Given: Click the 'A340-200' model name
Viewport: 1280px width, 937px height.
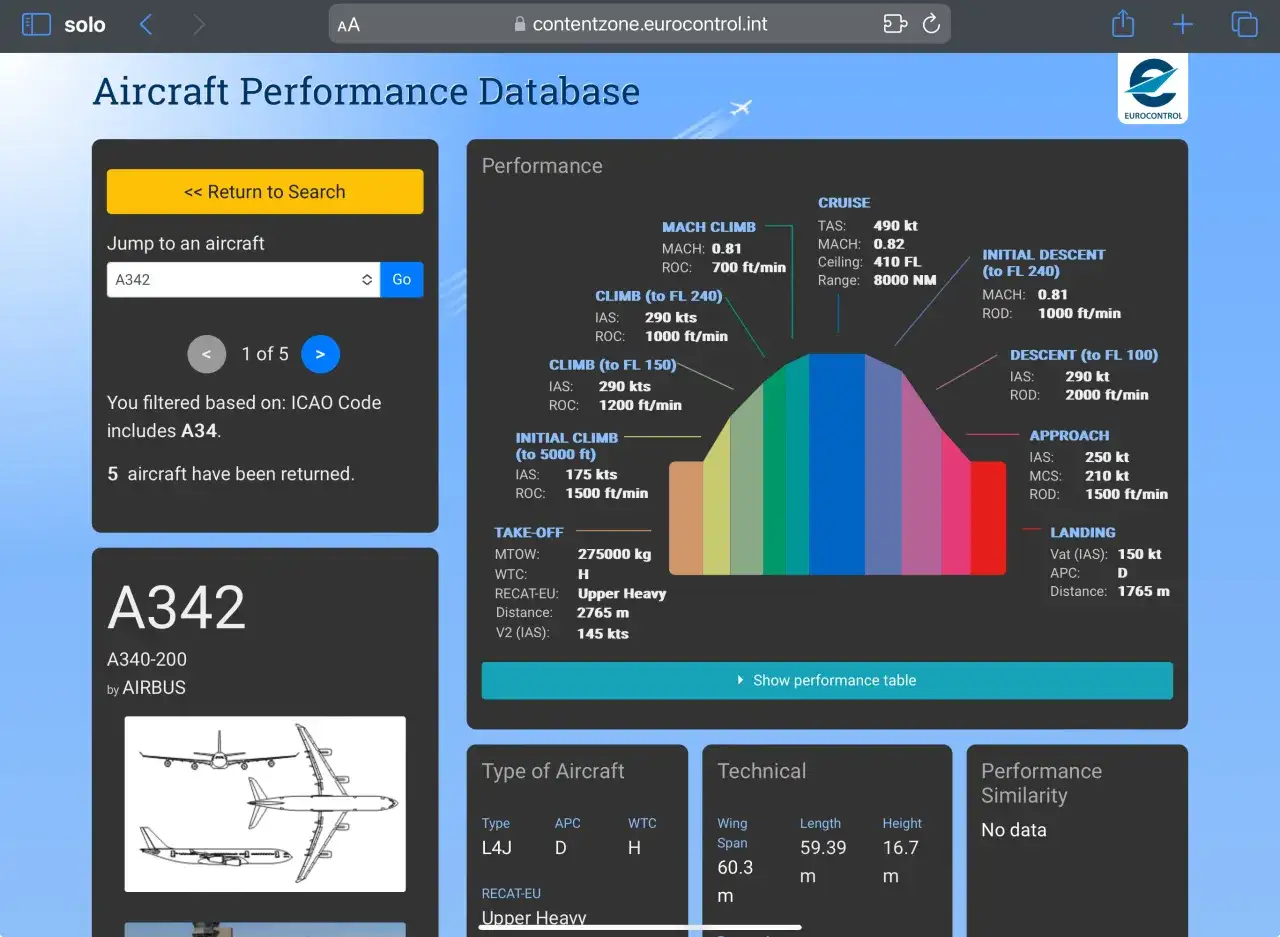Looking at the screenshot, I should (147, 660).
